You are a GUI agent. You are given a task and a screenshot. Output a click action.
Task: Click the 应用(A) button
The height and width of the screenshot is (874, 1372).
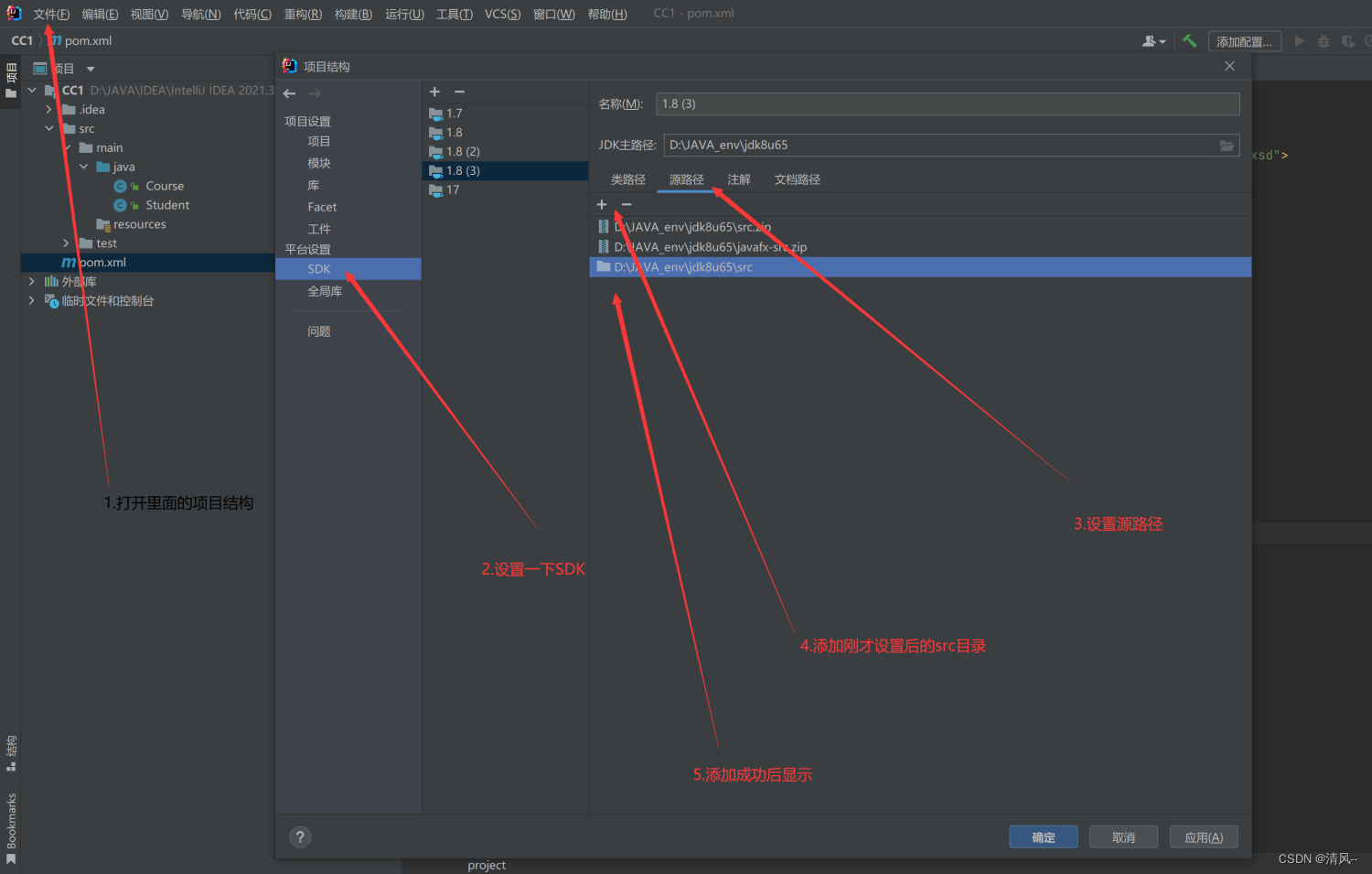click(1204, 837)
